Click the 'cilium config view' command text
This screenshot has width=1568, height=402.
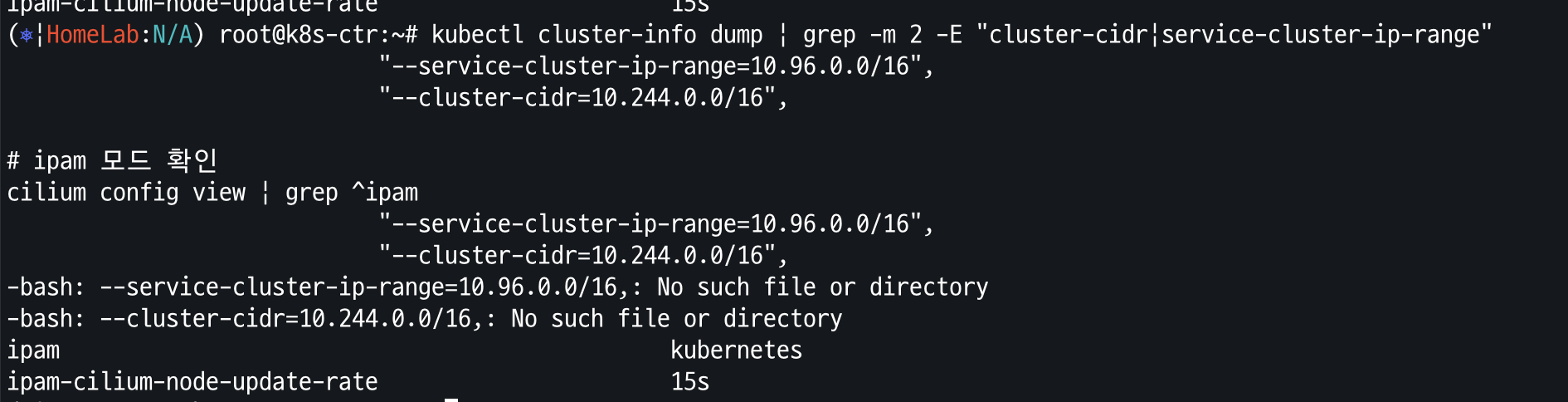(126, 193)
